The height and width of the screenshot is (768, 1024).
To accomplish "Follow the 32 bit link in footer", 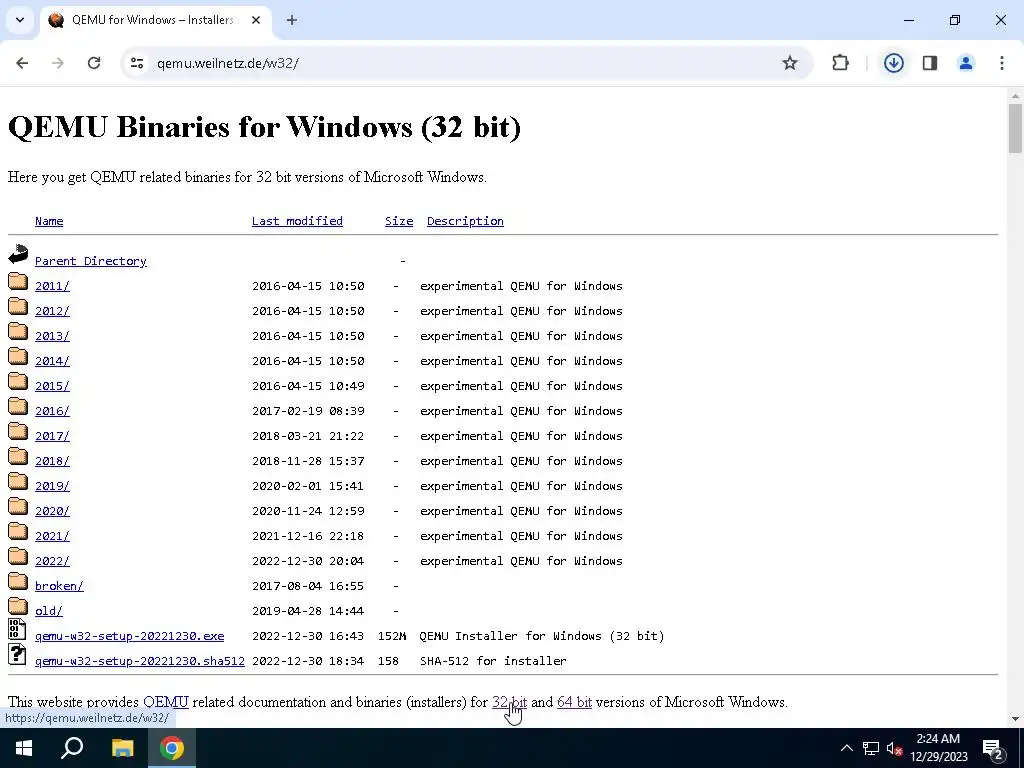I will (509, 702).
